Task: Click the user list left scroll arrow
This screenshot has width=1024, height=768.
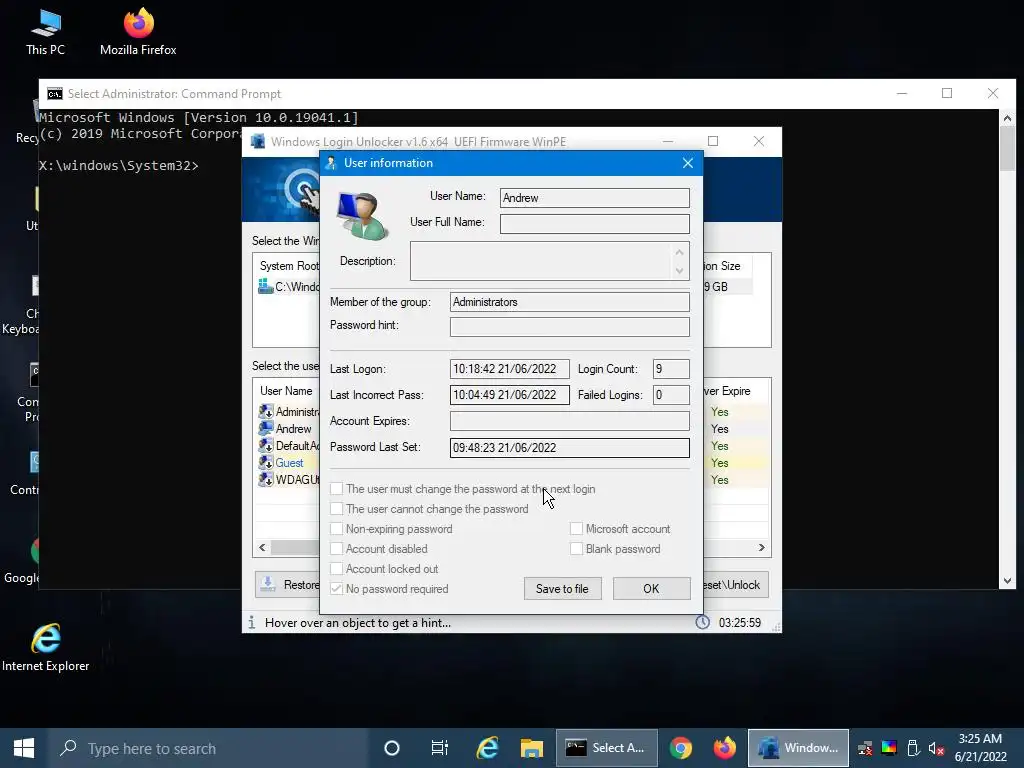Action: [263, 547]
